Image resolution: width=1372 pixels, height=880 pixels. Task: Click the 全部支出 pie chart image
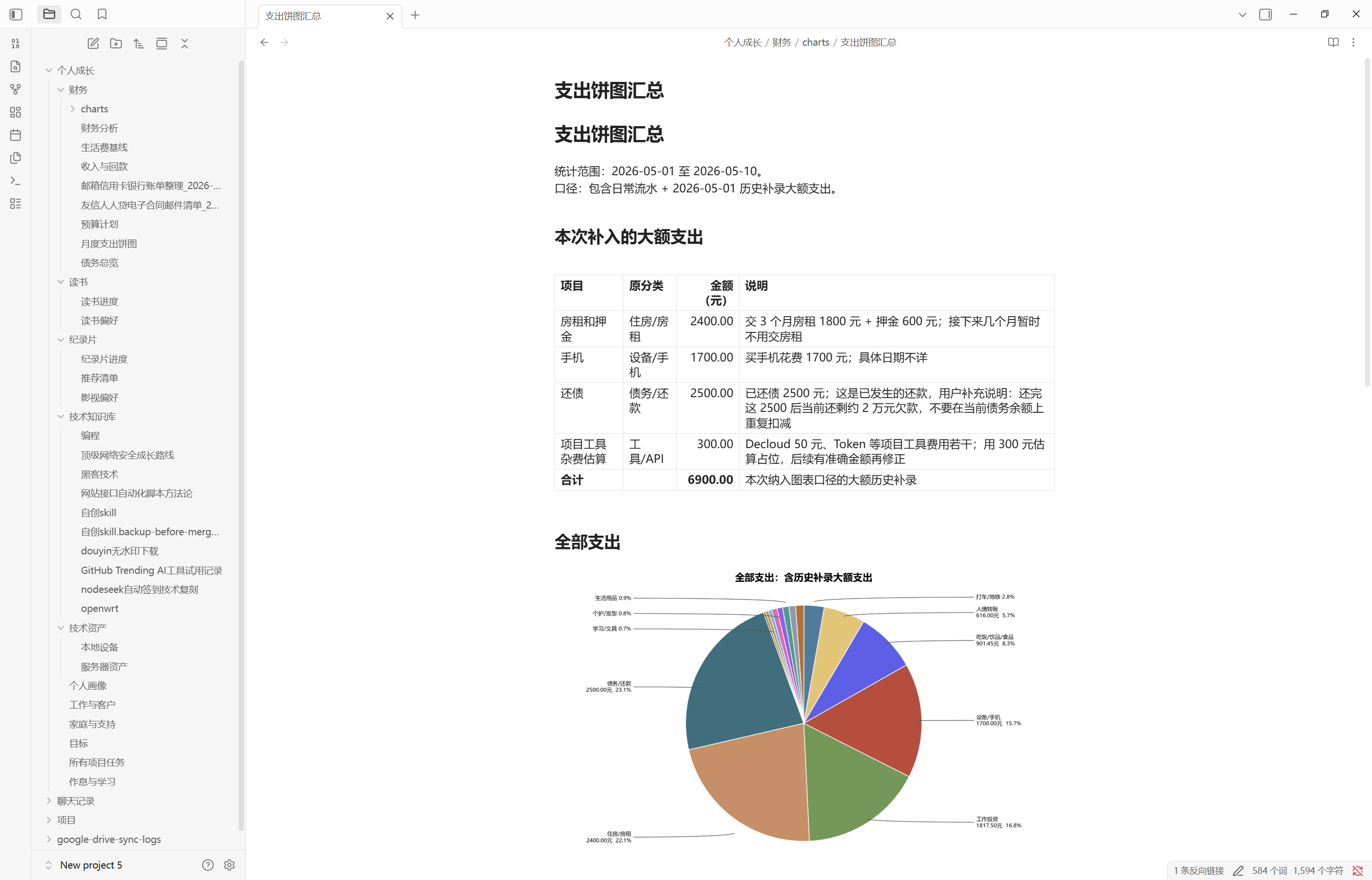804,709
